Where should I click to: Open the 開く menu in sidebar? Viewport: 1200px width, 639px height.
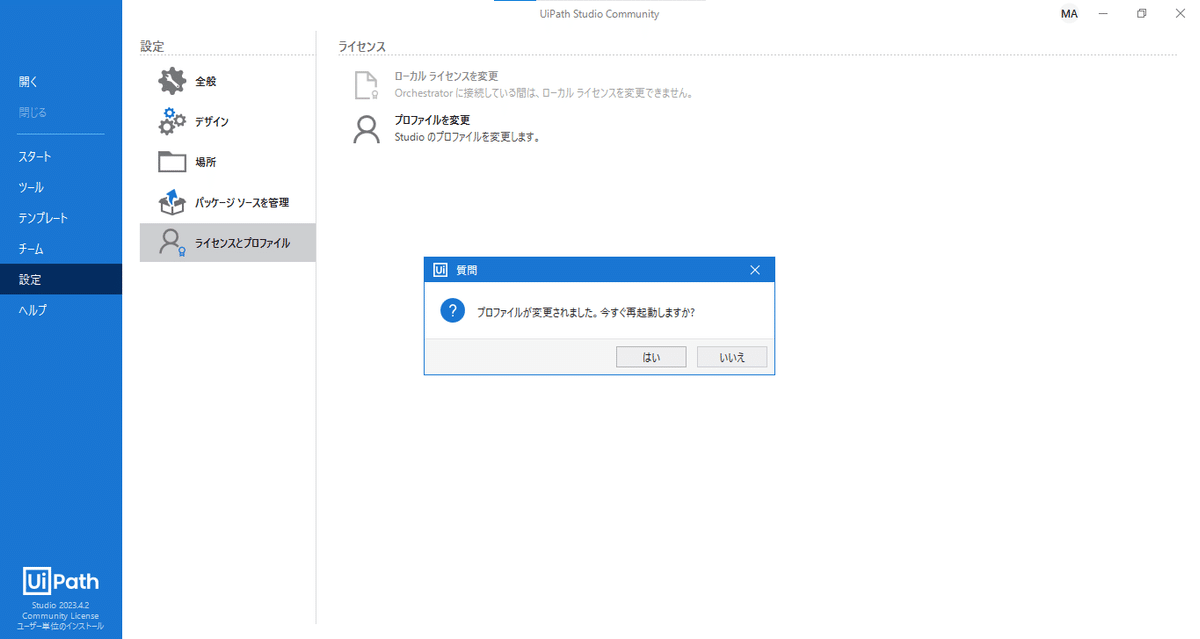(61, 82)
